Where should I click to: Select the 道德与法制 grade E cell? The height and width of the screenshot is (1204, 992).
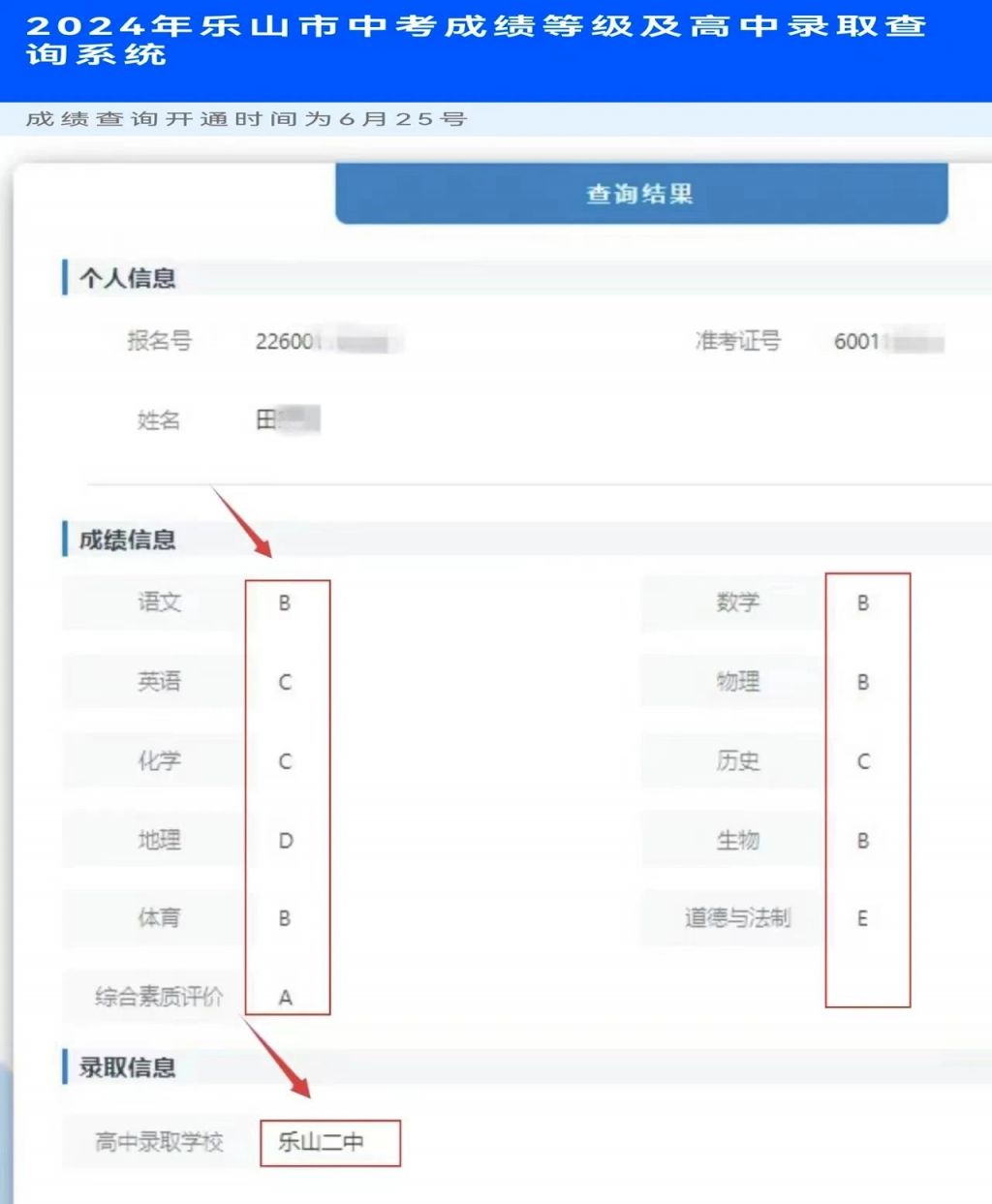pos(862,918)
